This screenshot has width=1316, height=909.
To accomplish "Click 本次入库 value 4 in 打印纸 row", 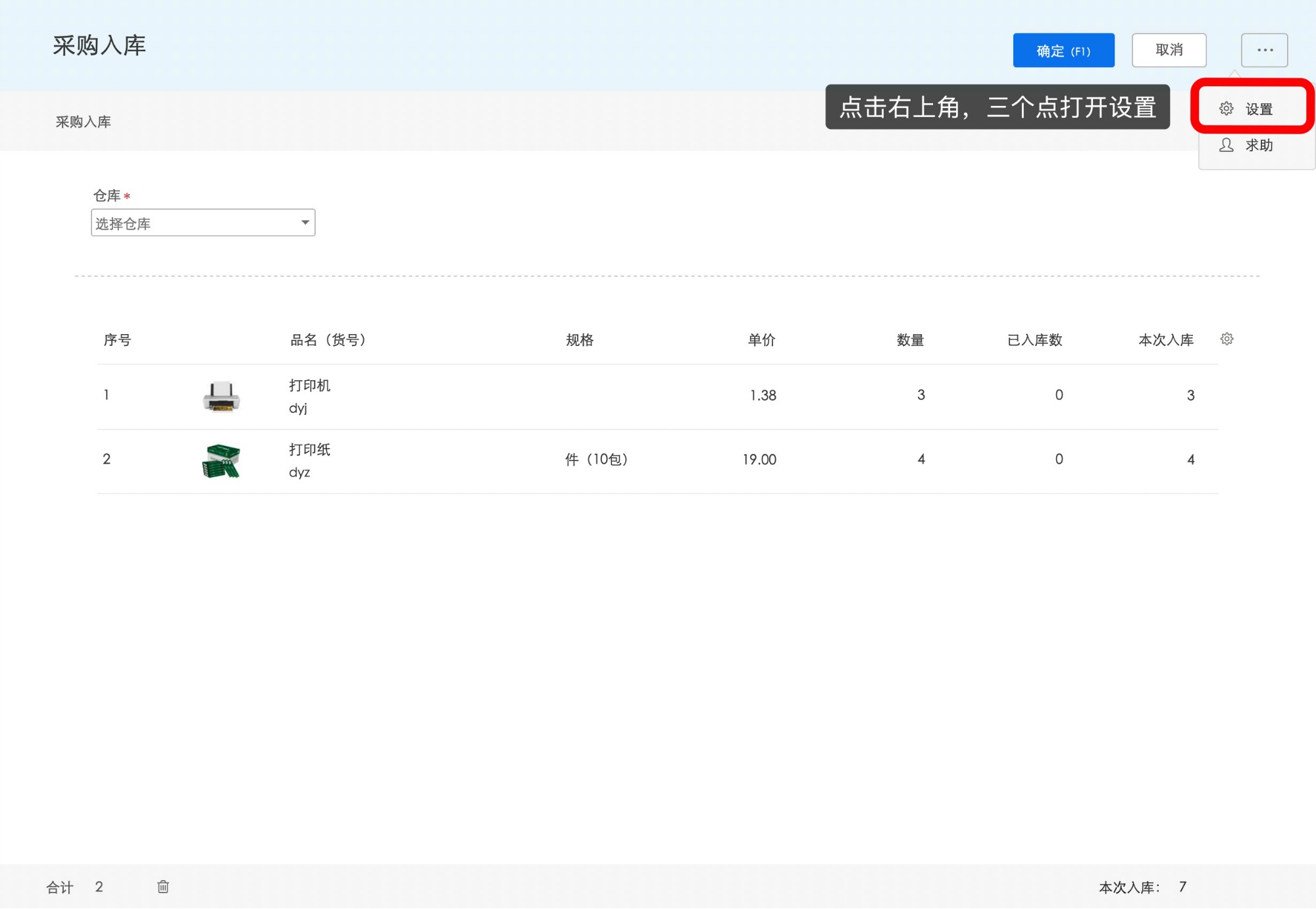I will click(1190, 460).
